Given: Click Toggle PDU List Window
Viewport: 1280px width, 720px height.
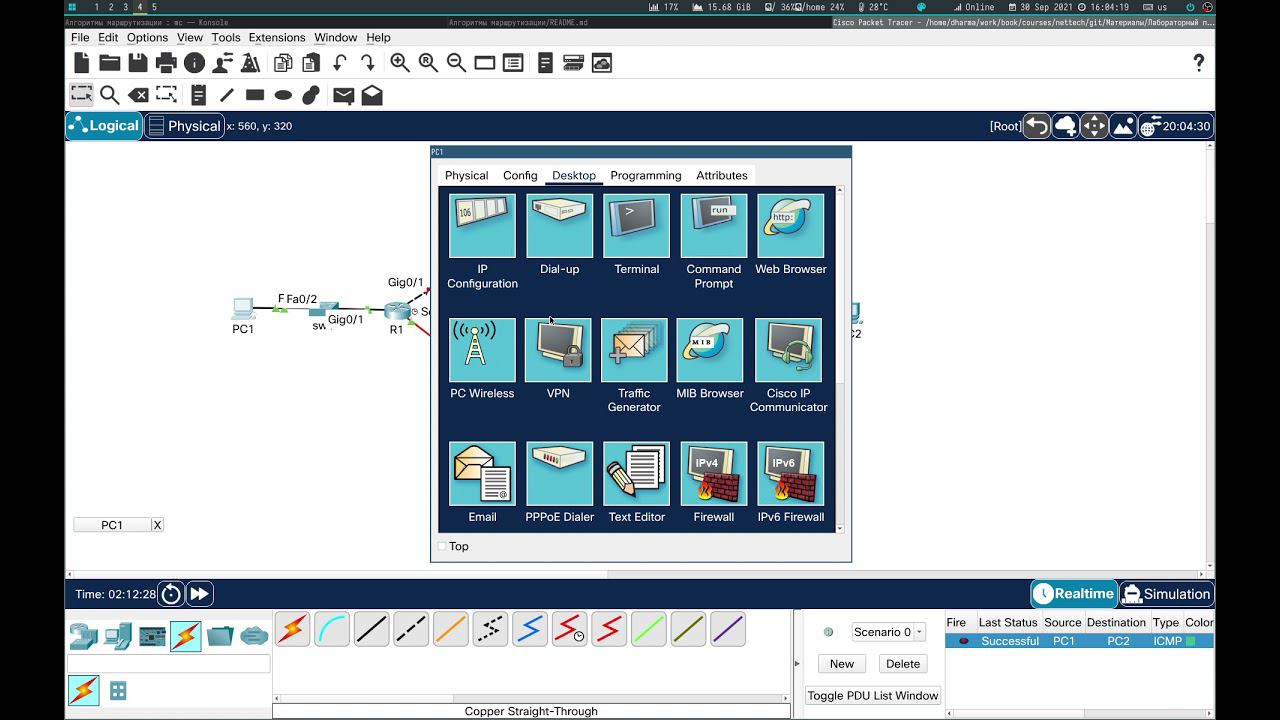Looking at the screenshot, I should point(873,696).
